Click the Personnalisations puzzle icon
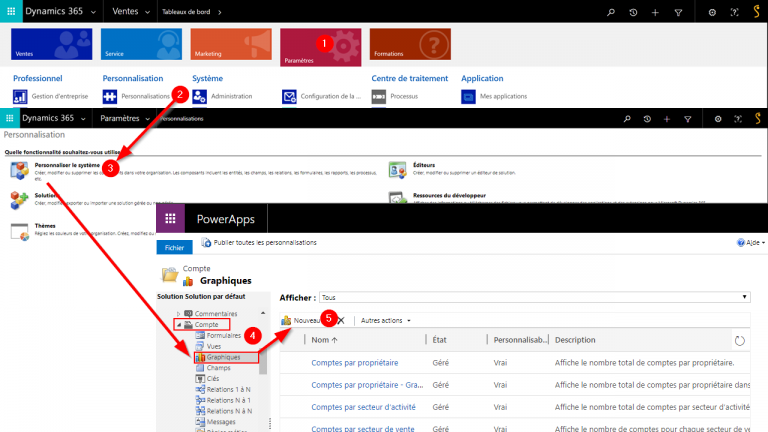 click(x=110, y=96)
